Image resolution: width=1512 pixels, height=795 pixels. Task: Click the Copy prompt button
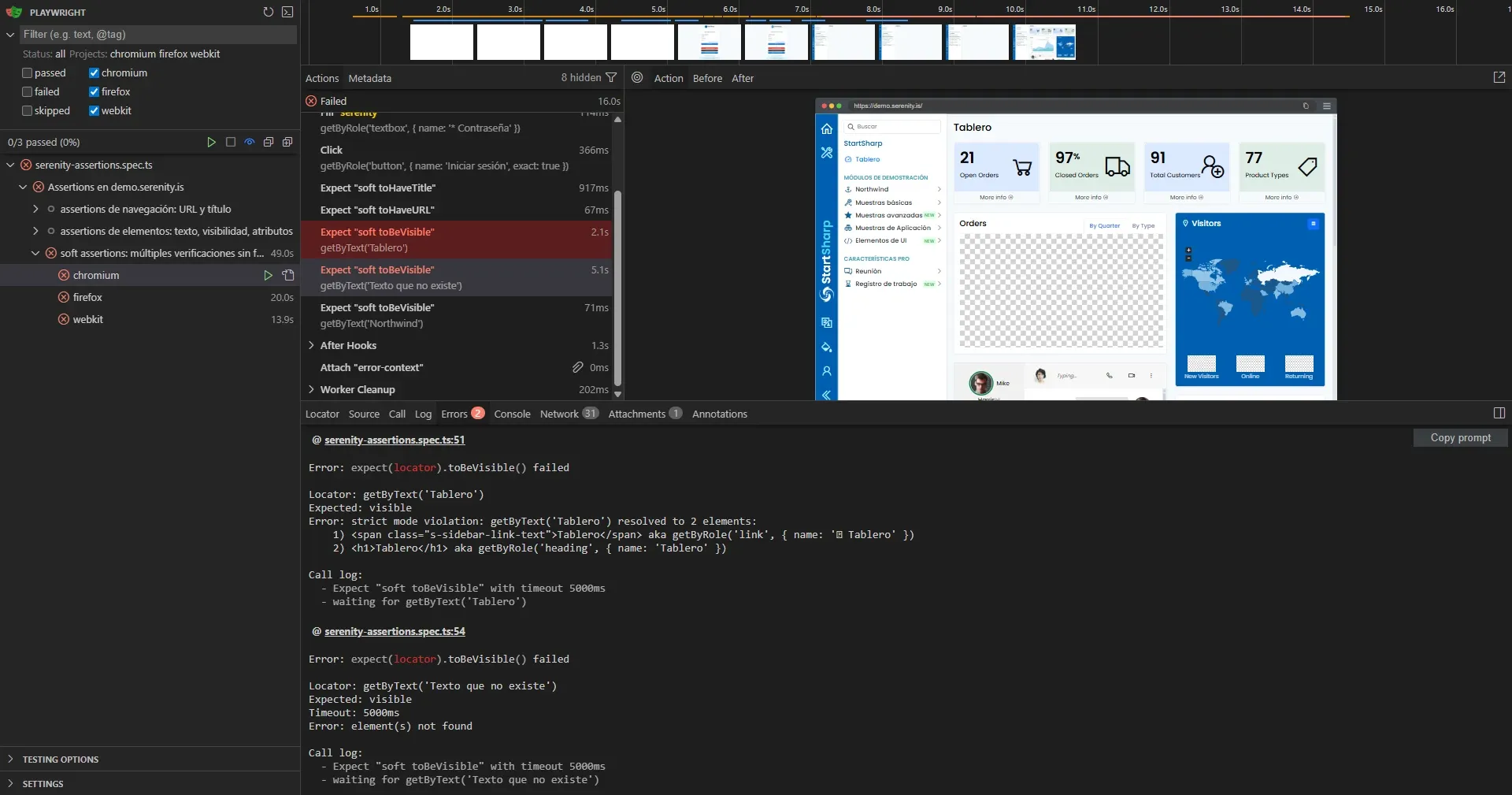tap(1459, 437)
